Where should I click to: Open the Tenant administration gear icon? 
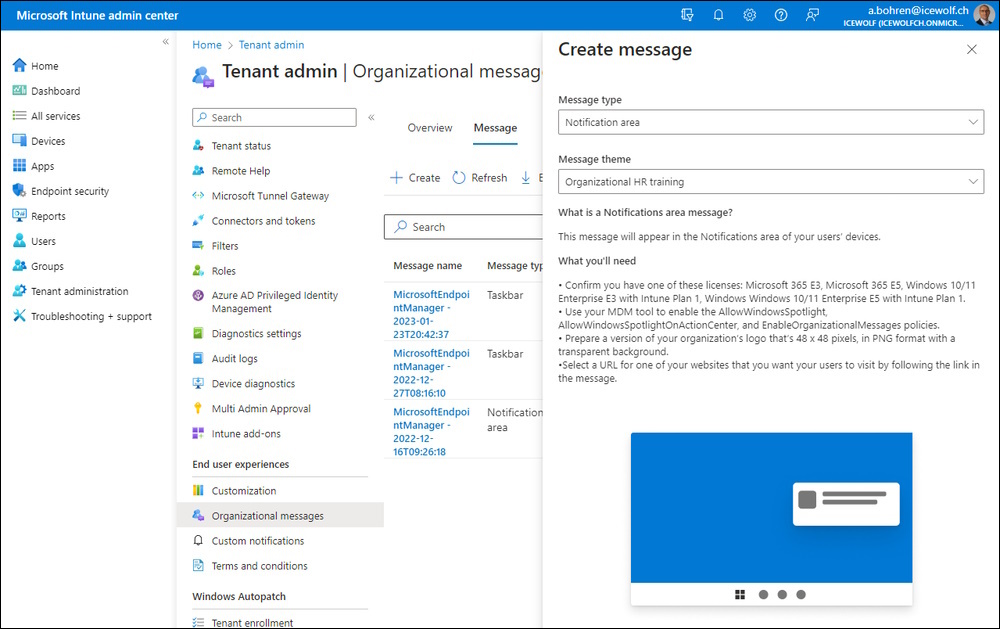[19, 290]
